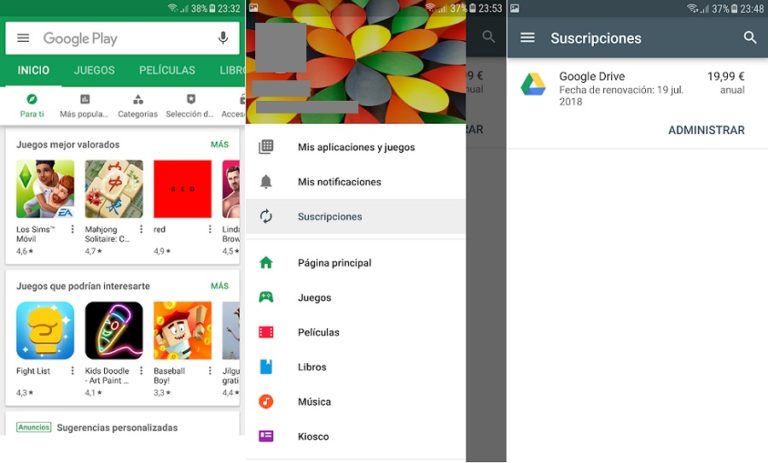This screenshot has height=463, width=768.
Task: Click the 19,99 € price text
Action: coord(725,76)
